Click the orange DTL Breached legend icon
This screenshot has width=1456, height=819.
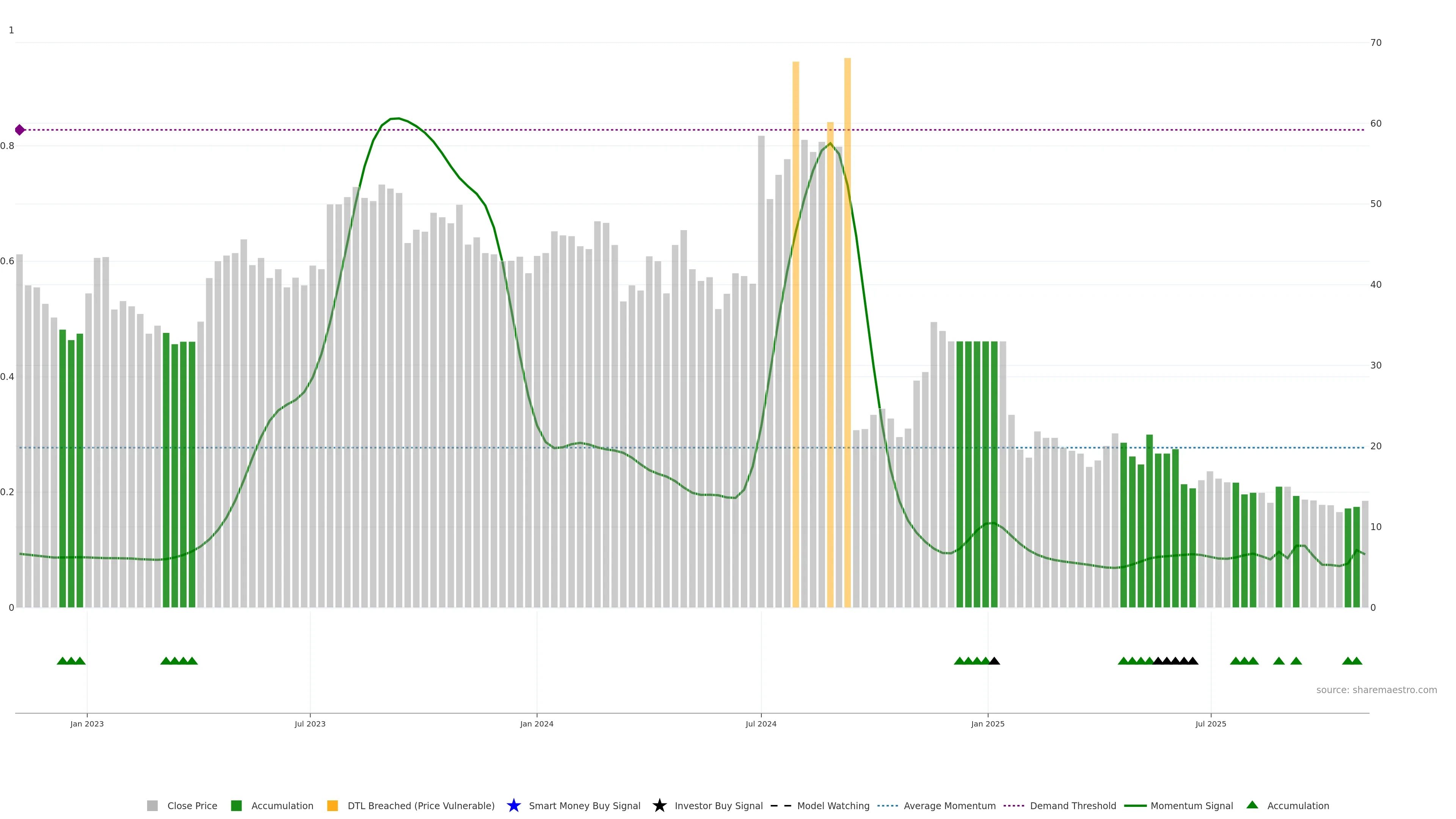(333, 805)
